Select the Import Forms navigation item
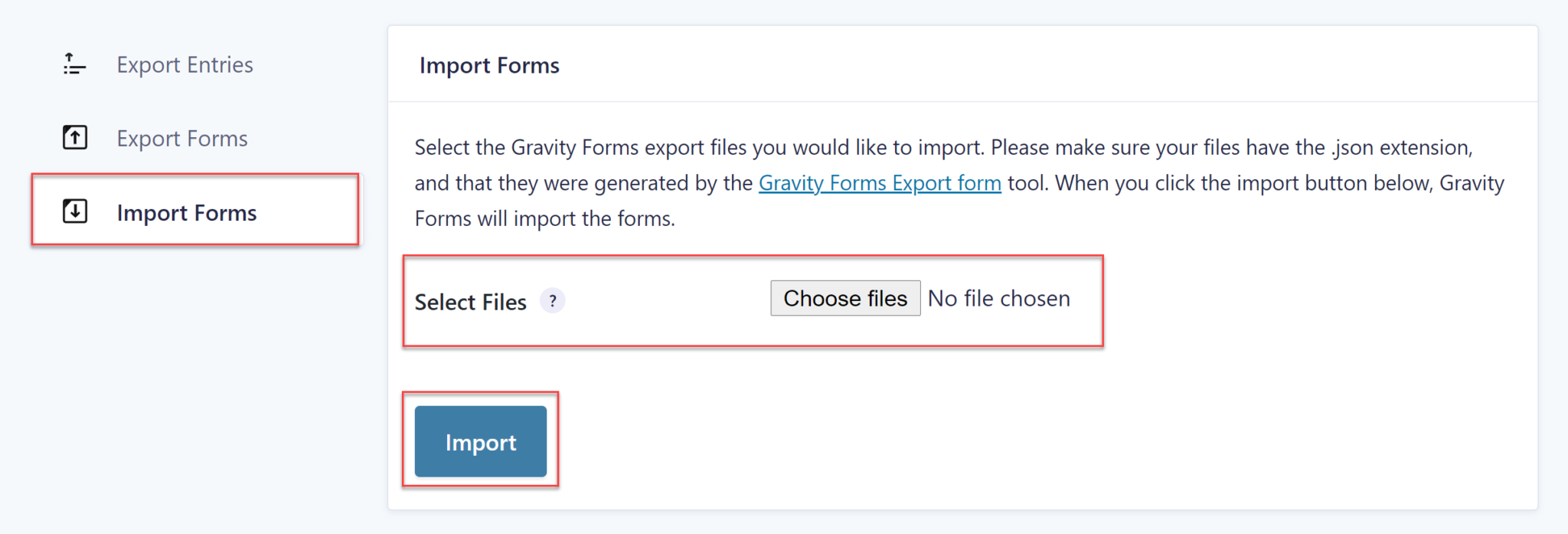 186,212
